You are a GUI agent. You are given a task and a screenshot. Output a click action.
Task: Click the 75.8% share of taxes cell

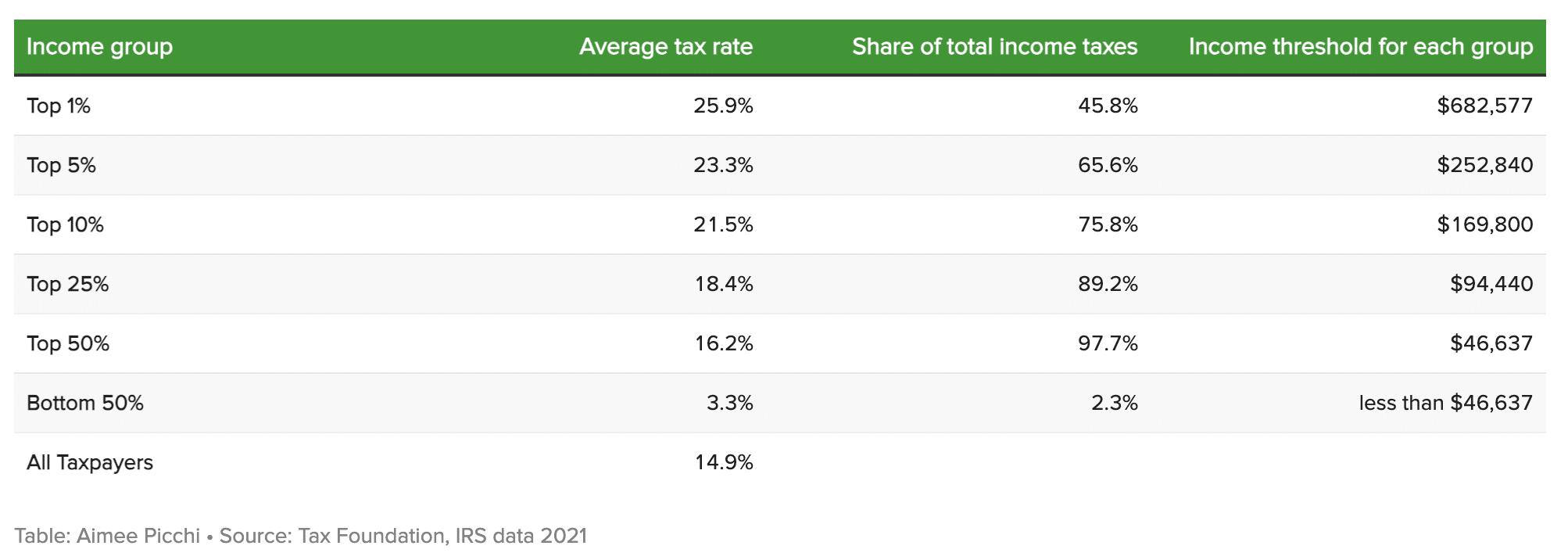1108,224
